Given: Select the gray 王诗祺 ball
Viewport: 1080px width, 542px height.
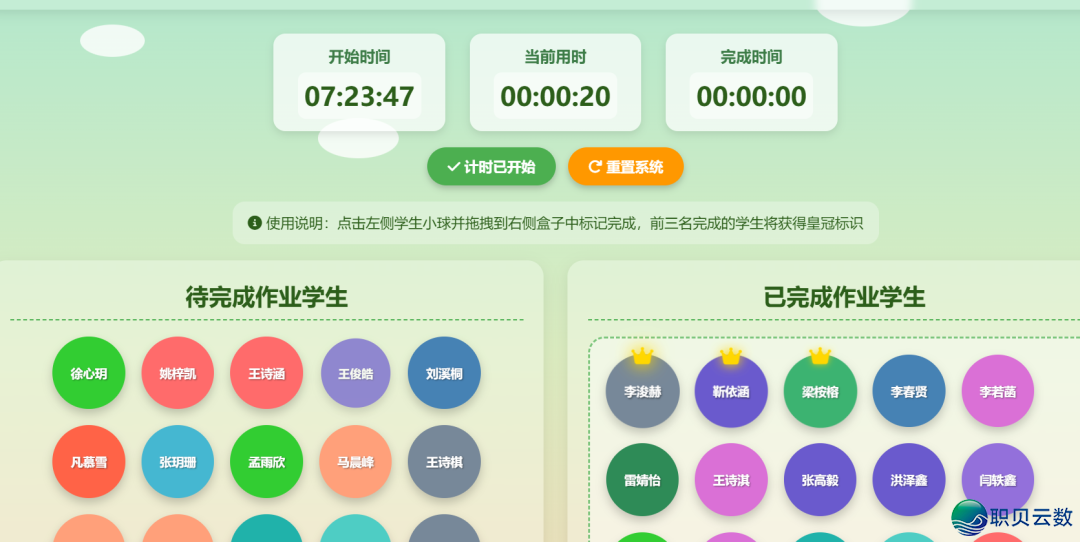Looking at the screenshot, I should tap(444, 462).
